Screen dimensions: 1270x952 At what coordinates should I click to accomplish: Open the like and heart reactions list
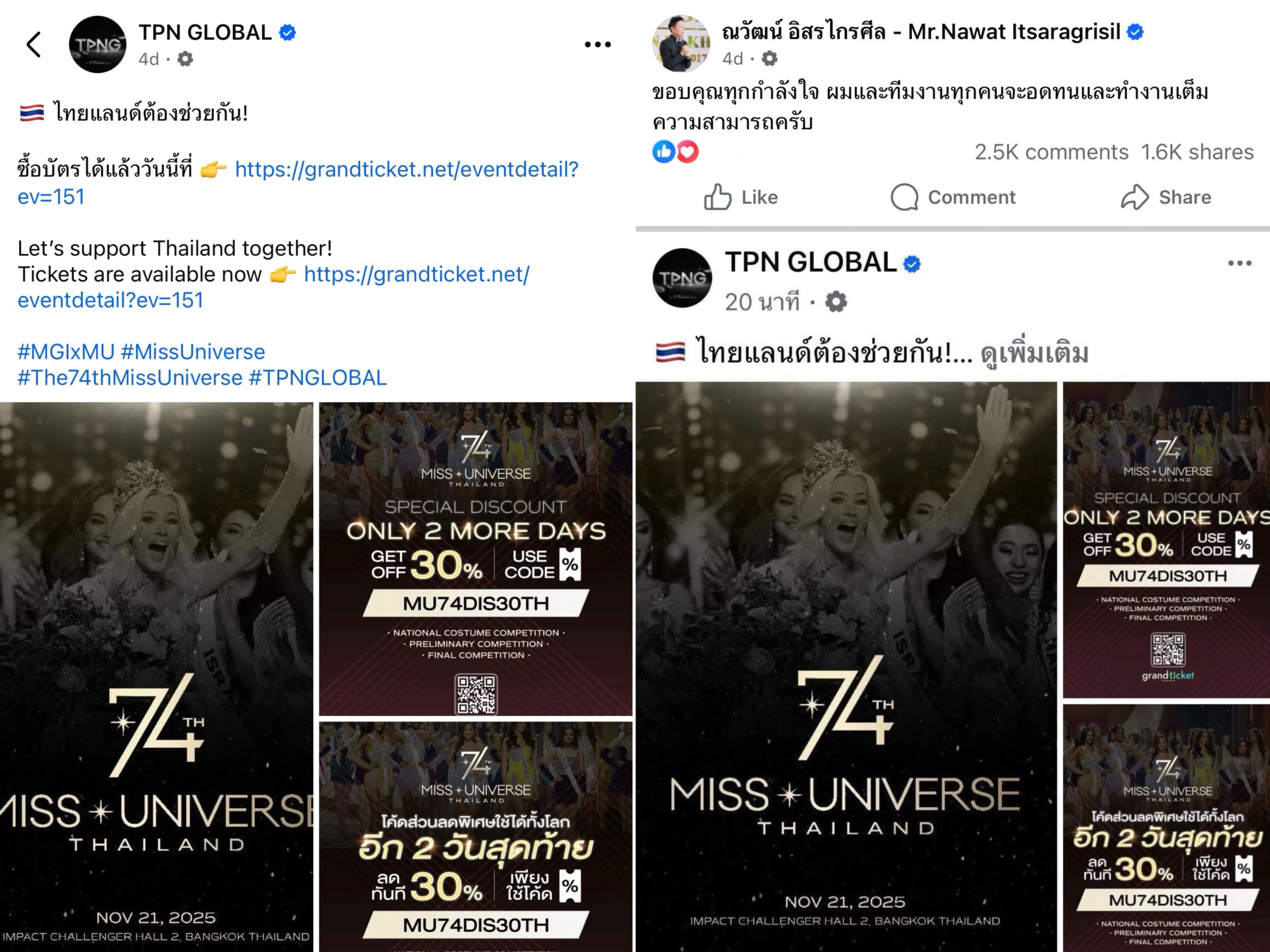[x=676, y=152]
